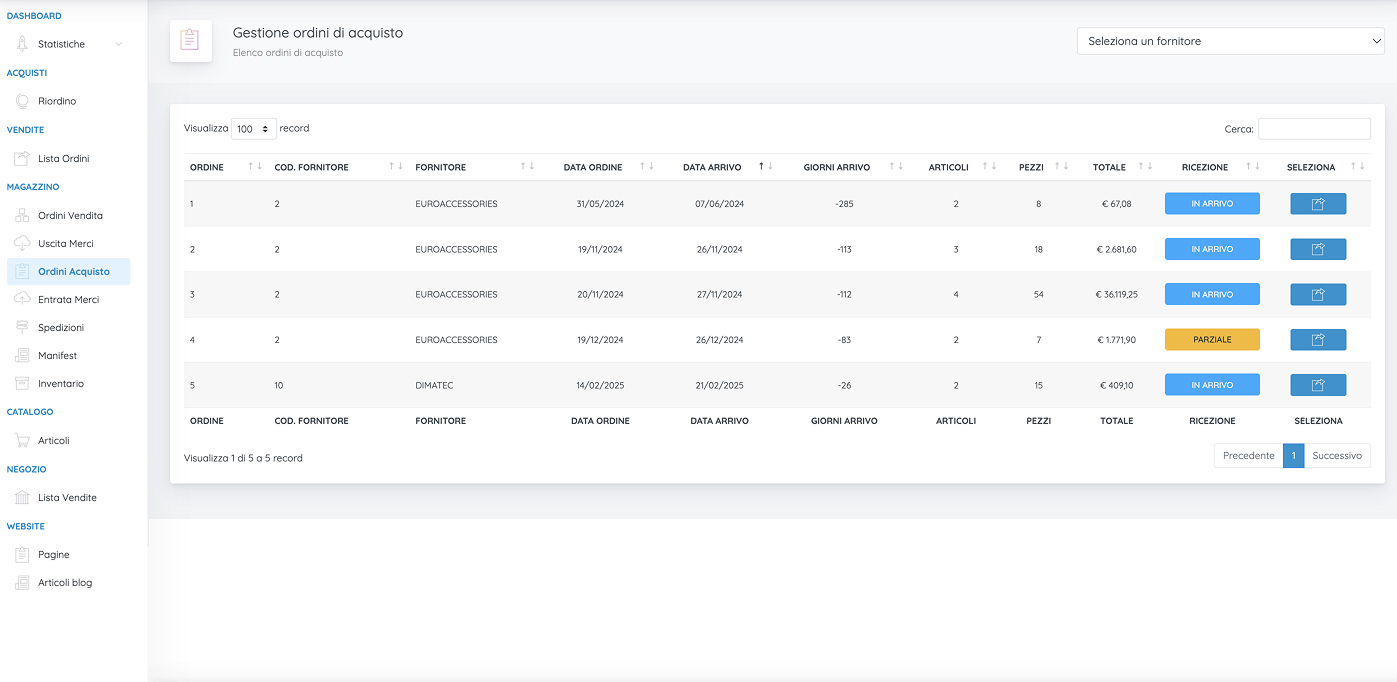Click the Cerca search input field
Screen dimensions: 1397x682
point(1313,129)
